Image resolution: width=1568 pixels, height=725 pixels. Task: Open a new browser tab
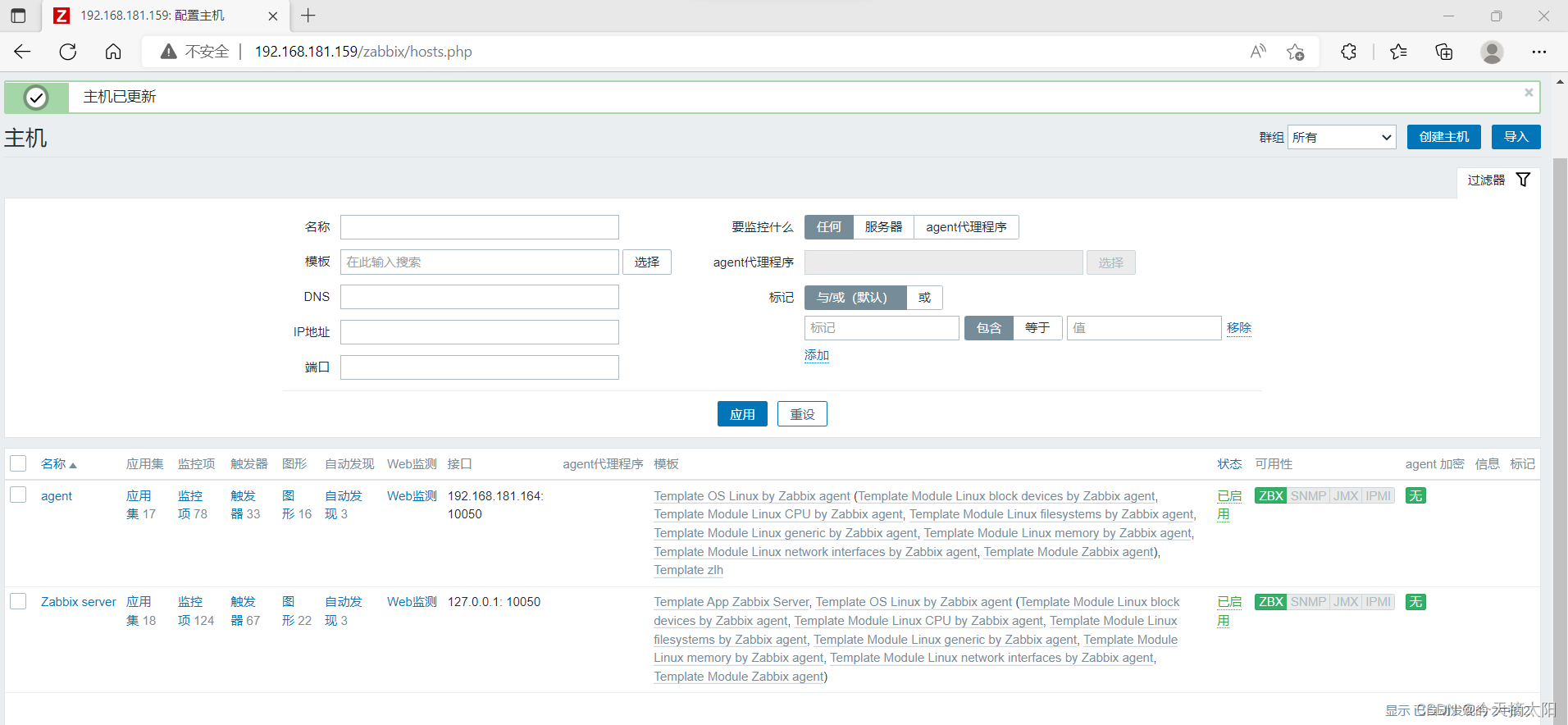308,16
